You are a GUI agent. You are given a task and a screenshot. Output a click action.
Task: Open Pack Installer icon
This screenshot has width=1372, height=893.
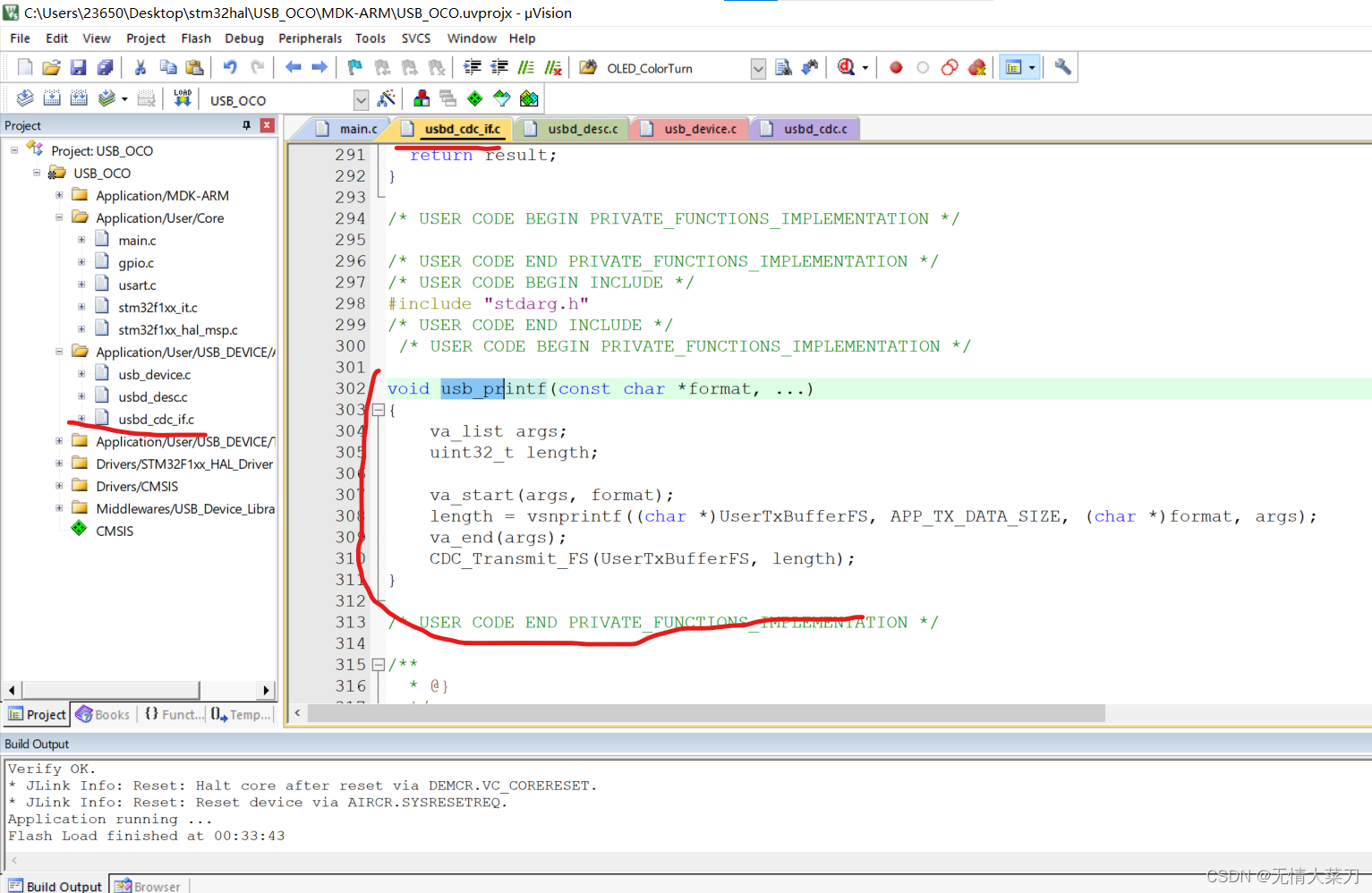tap(529, 98)
